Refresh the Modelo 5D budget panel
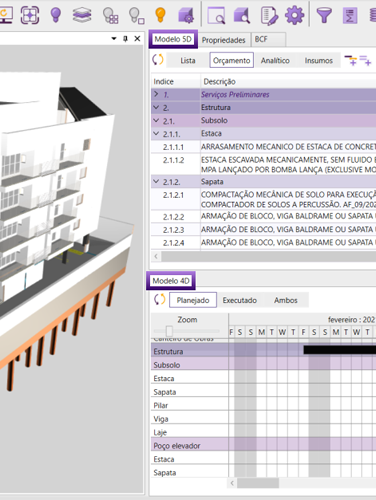This screenshot has height=500, width=376. pyautogui.click(x=158, y=60)
